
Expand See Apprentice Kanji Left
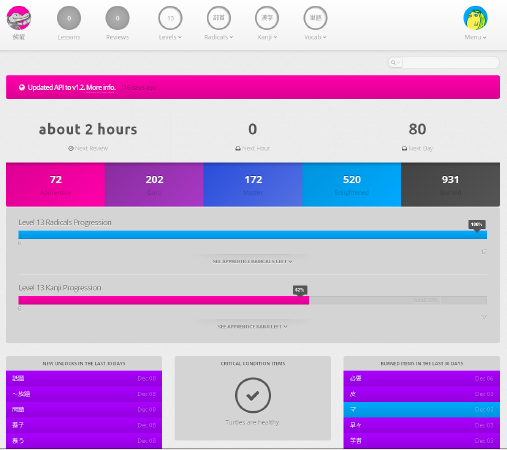point(253,327)
